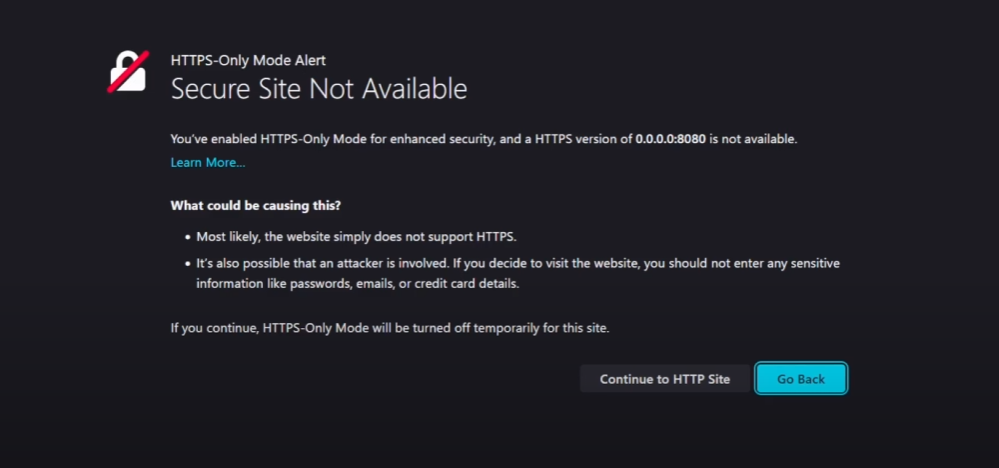This screenshot has width=999, height=468.
Task: Click the phrase is not available after the address
Action: [x=753, y=139]
